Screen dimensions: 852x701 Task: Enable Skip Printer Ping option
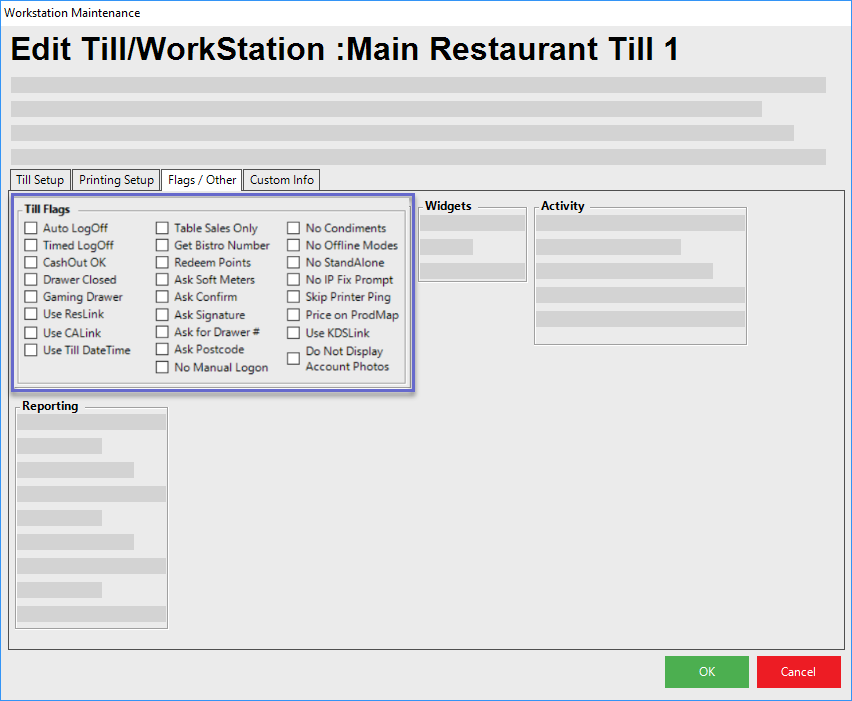tap(293, 297)
